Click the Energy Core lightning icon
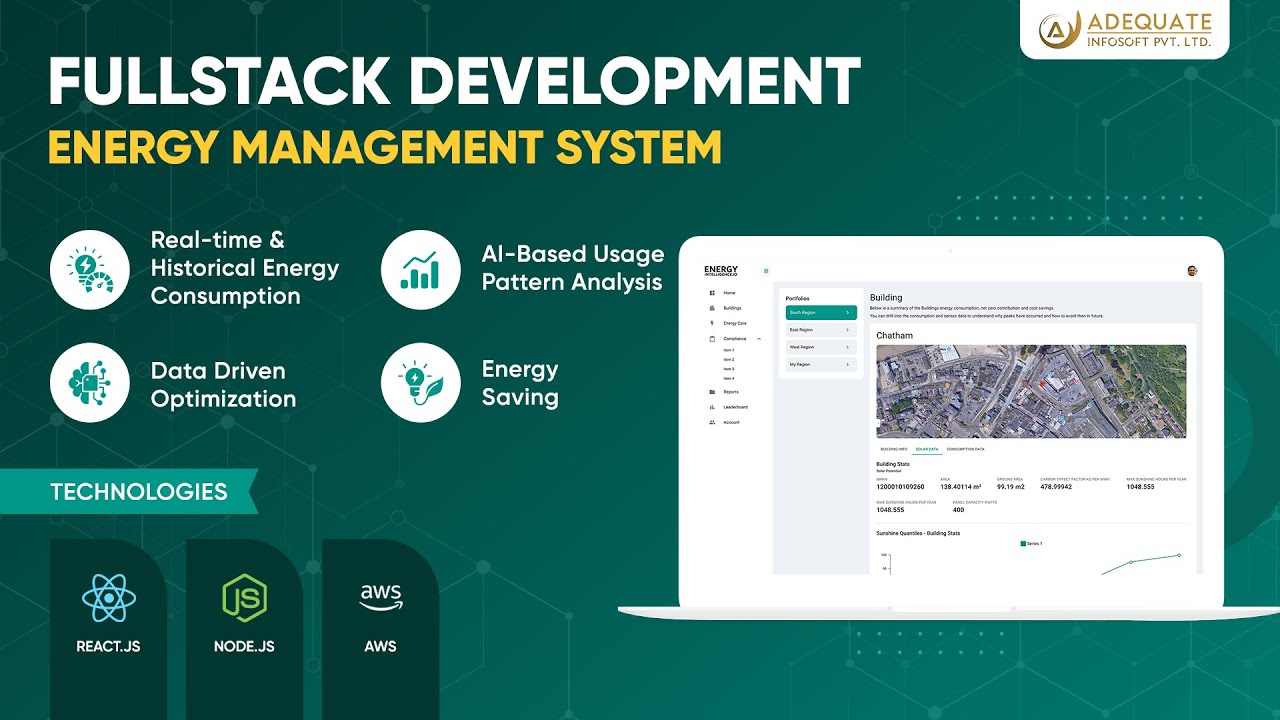Viewport: 1280px width, 720px height. (x=712, y=323)
